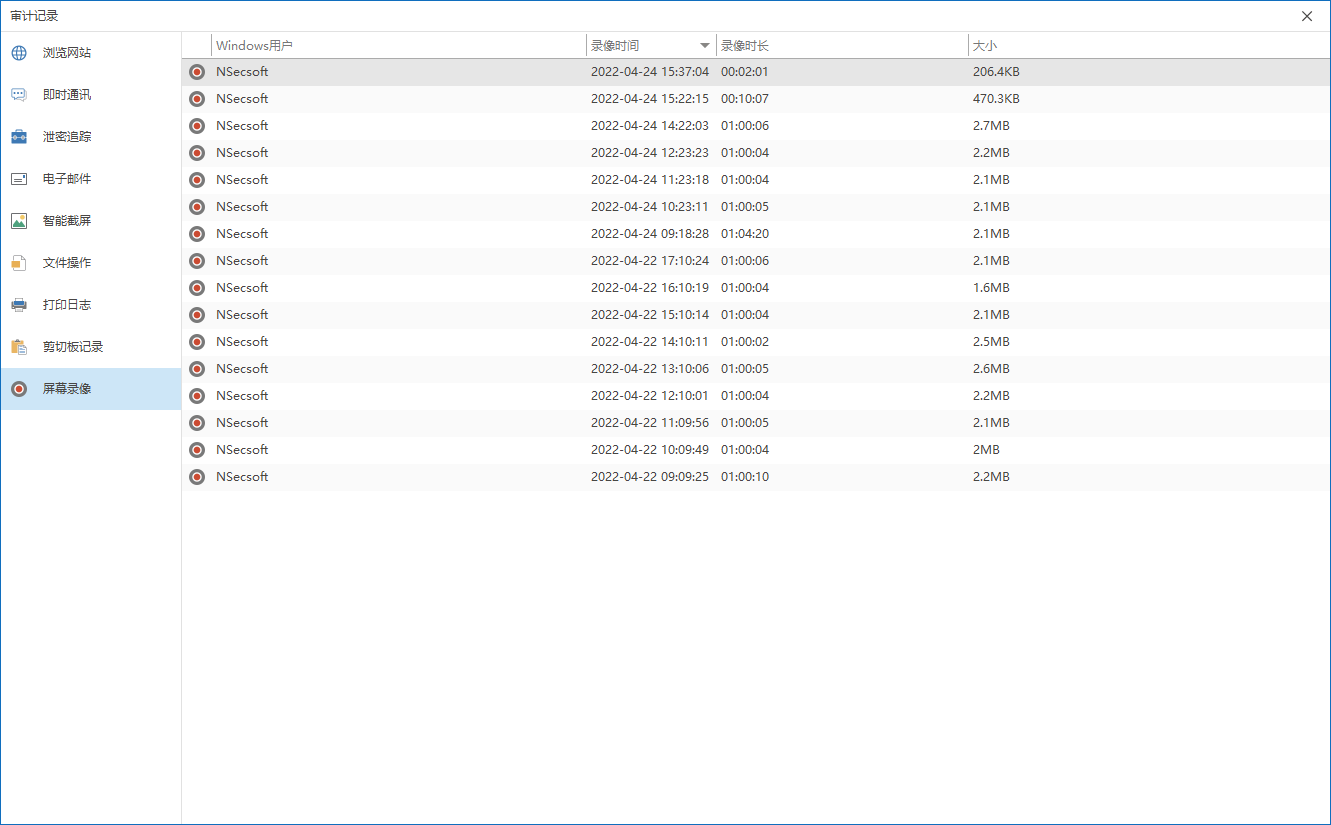Sort by Windows用户 column header
Viewport: 1331px width, 825px height.
coord(399,46)
